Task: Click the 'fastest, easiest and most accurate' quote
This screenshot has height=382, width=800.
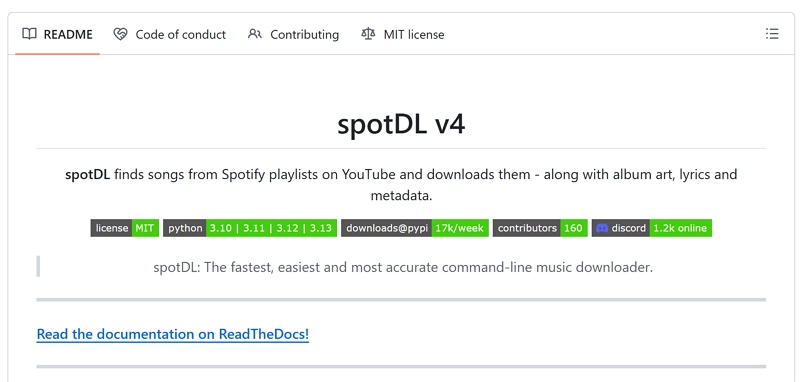Action: [x=403, y=267]
